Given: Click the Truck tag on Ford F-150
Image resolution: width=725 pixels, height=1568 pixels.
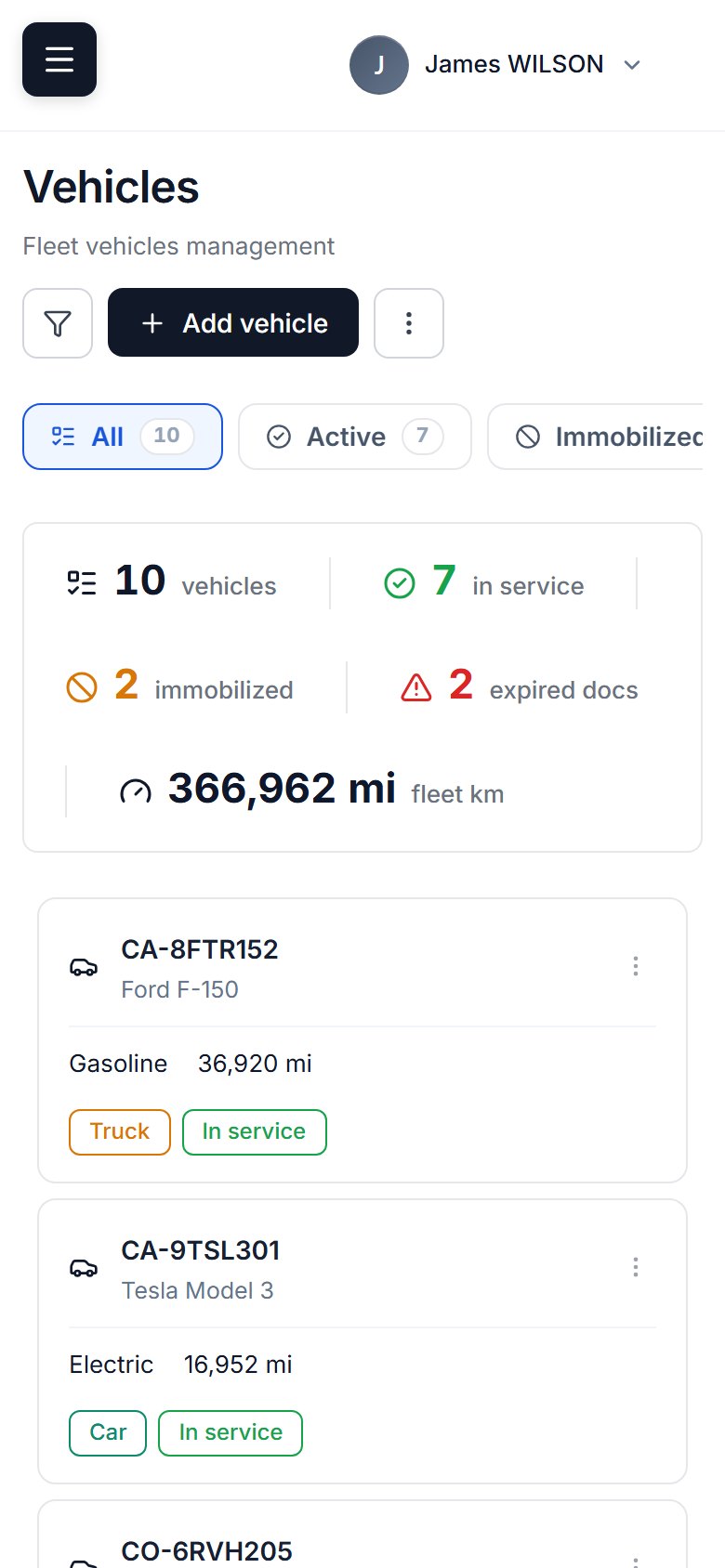Looking at the screenshot, I should click(120, 1131).
